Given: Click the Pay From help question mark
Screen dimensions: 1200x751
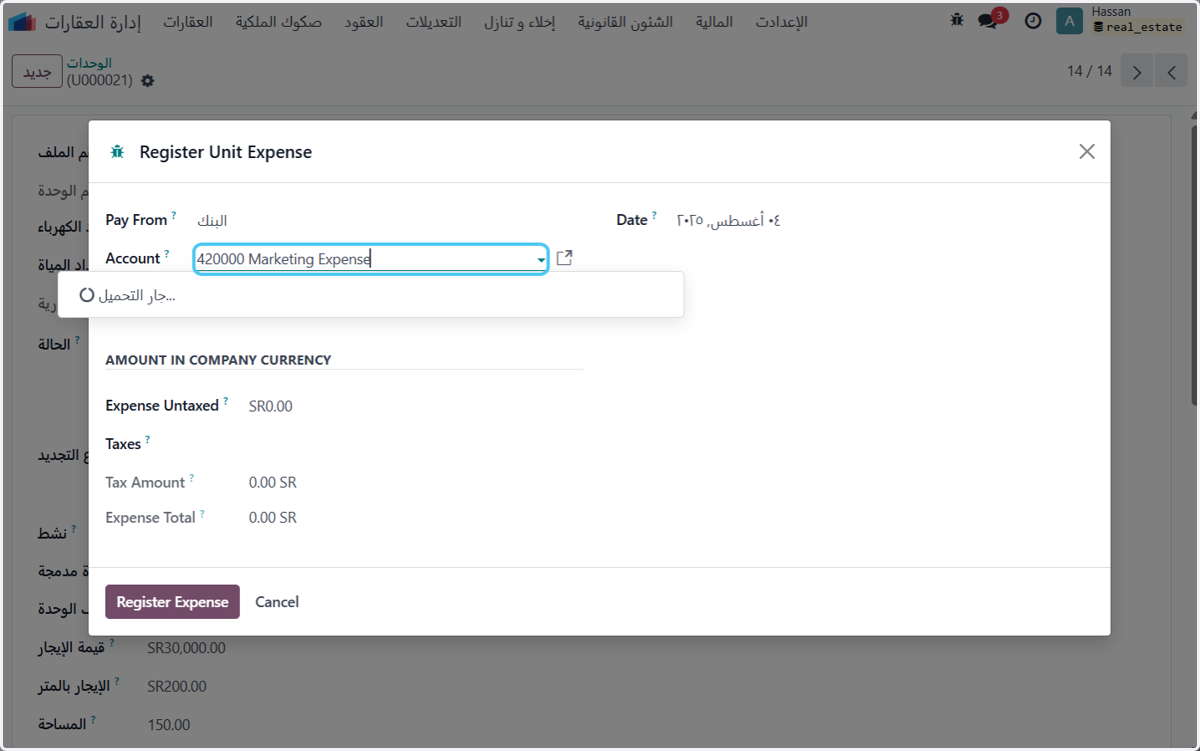Looking at the screenshot, I should pos(174,215).
